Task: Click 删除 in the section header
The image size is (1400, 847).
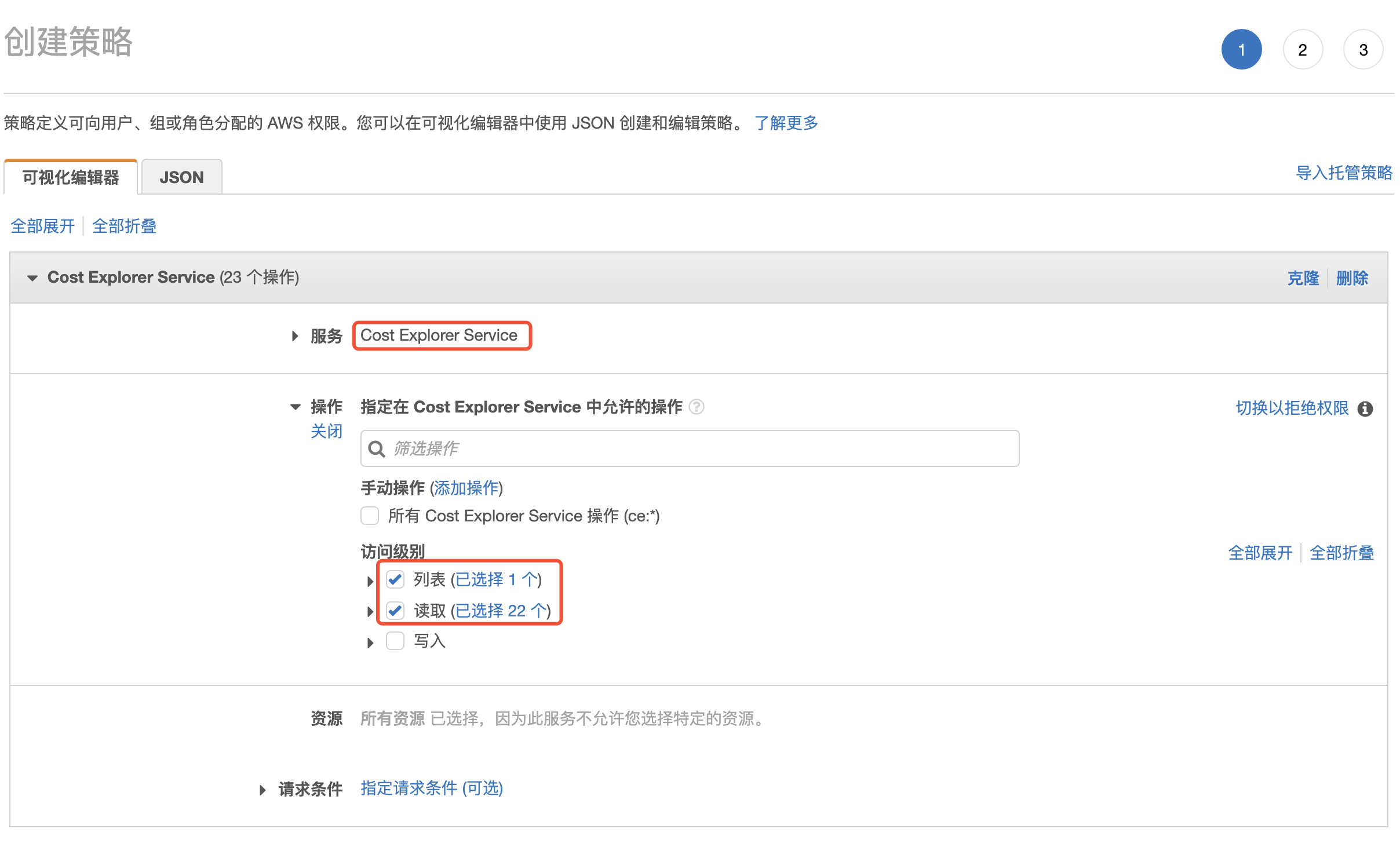Action: [1352, 278]
